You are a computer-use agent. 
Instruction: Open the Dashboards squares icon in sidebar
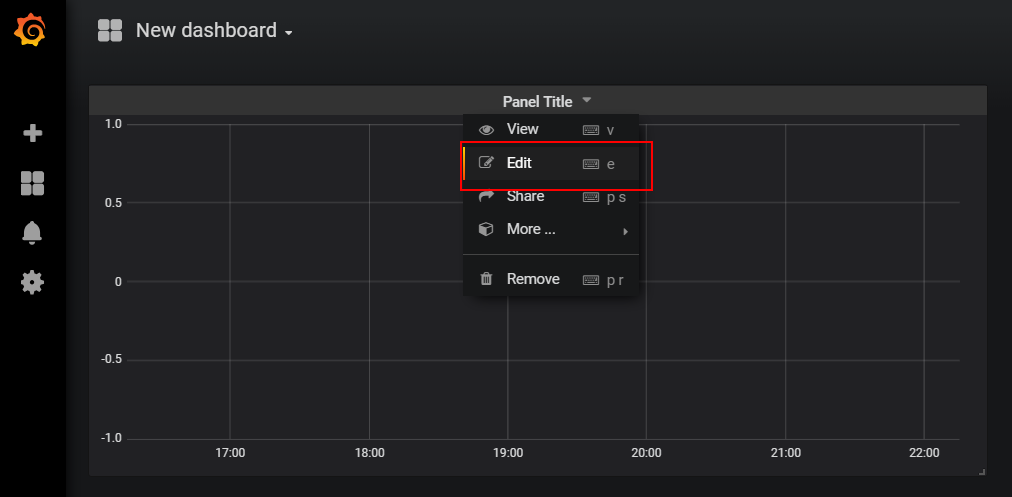coord(32,183)
